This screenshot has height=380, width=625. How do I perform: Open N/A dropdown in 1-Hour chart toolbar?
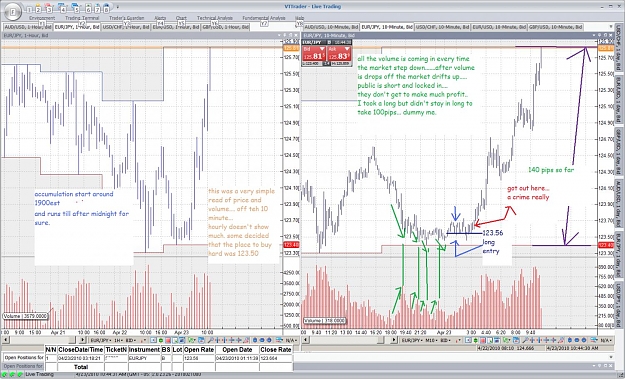pos(292,340)
